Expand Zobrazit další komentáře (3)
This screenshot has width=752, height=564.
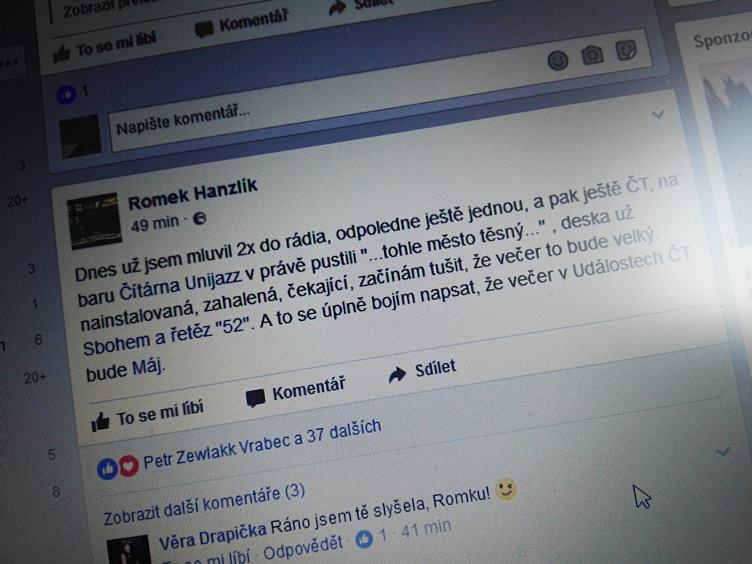pyautogui.click(x=204, y=504)
